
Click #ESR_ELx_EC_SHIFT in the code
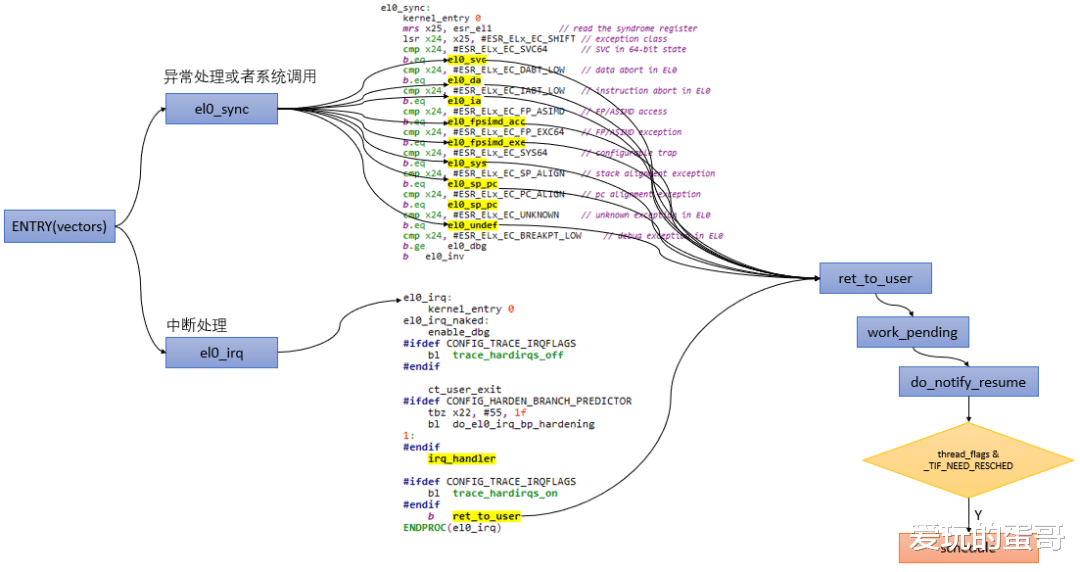(528, 39)
